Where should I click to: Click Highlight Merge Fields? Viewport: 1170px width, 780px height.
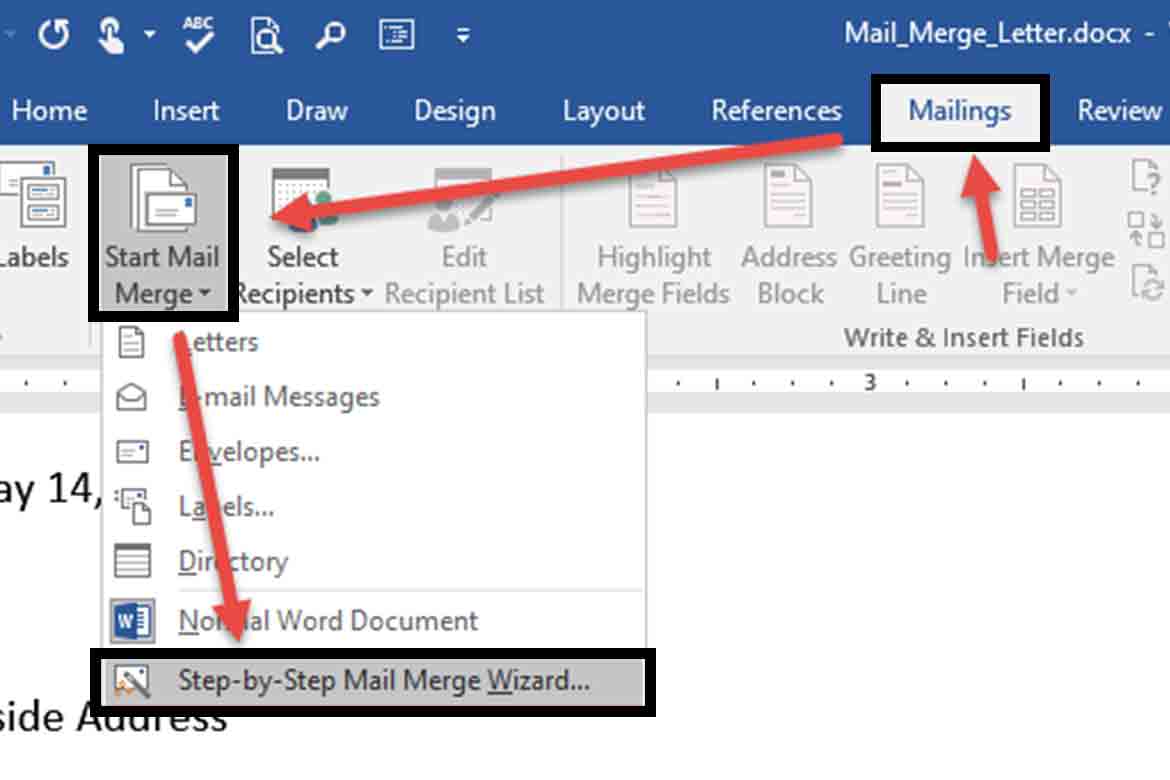tap(654, 236)
